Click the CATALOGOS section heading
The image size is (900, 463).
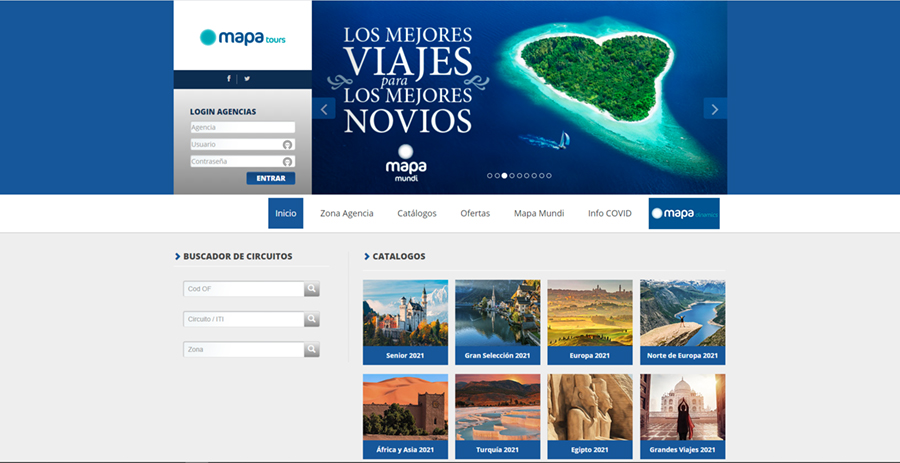(x=399, y=256)
